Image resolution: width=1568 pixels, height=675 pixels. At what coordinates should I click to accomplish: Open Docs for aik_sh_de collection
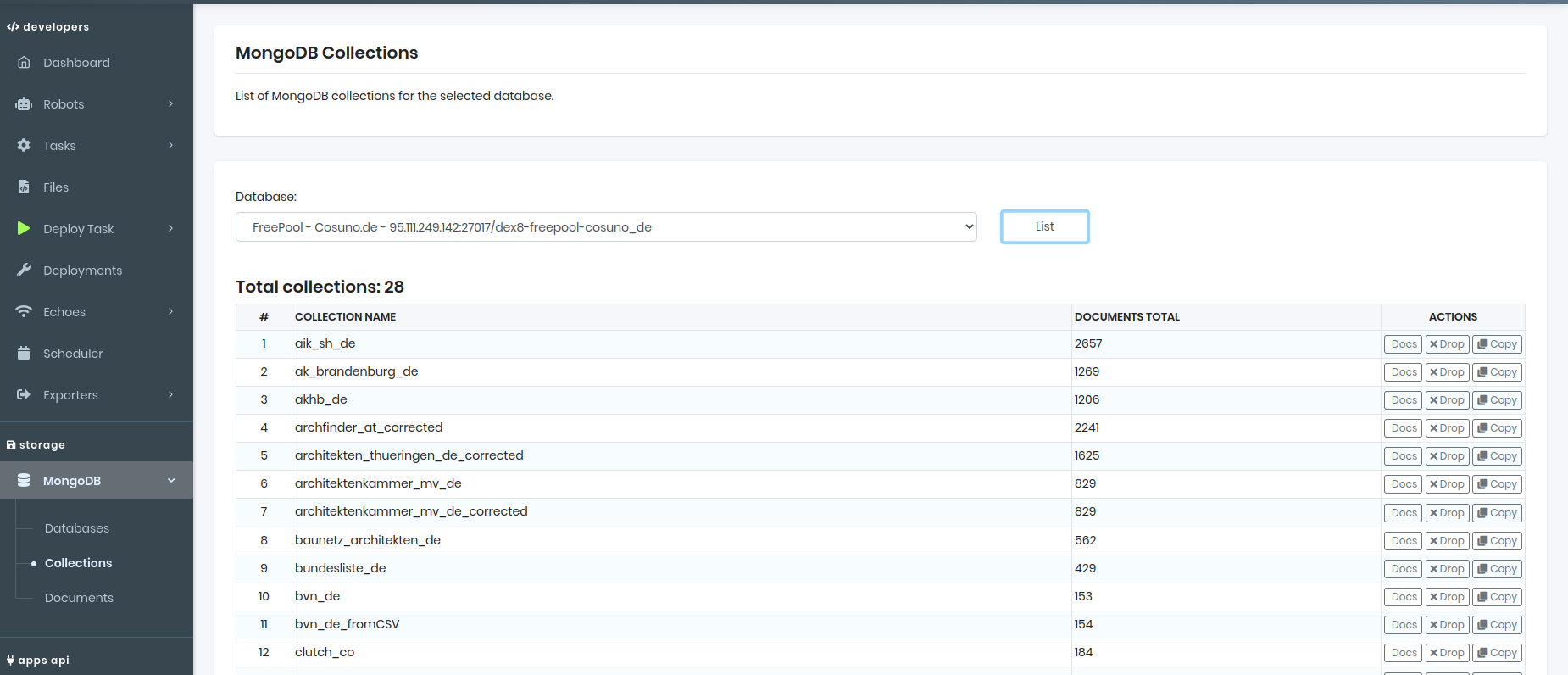[1404, 344]
